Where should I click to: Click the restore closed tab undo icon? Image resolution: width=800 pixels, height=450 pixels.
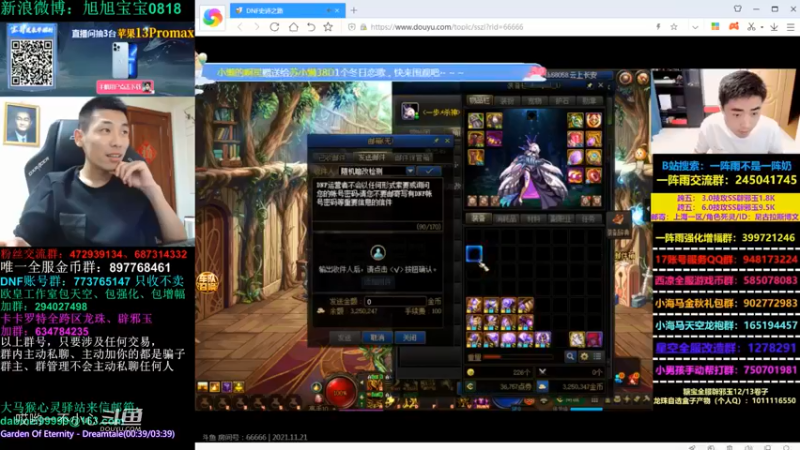[x=311, y=27]
